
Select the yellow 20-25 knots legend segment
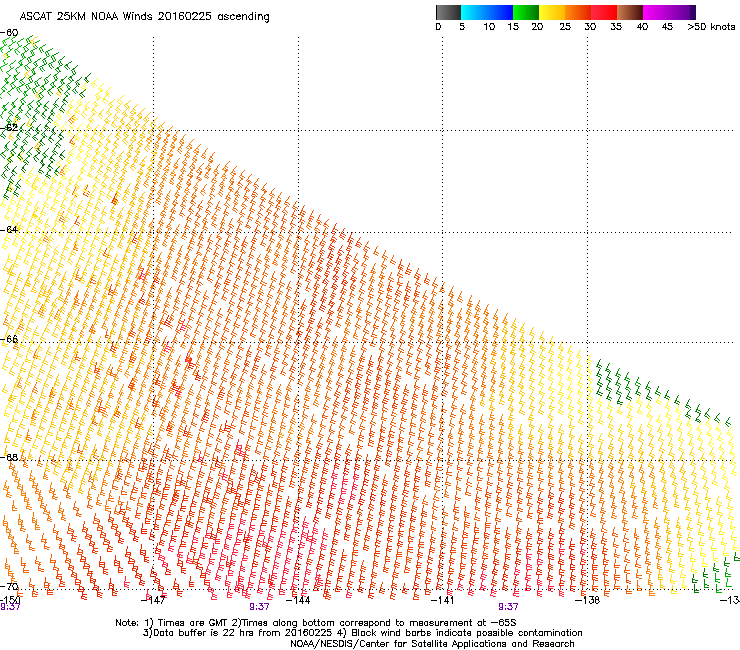point(552,12)
